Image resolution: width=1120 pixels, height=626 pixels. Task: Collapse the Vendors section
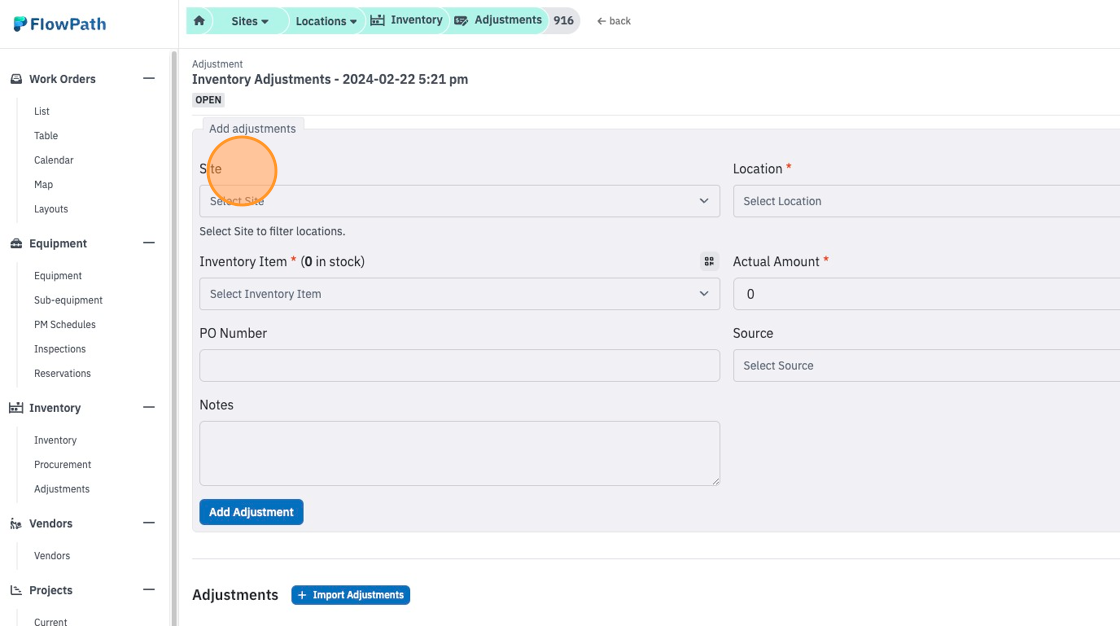click(x=149, y=523)
